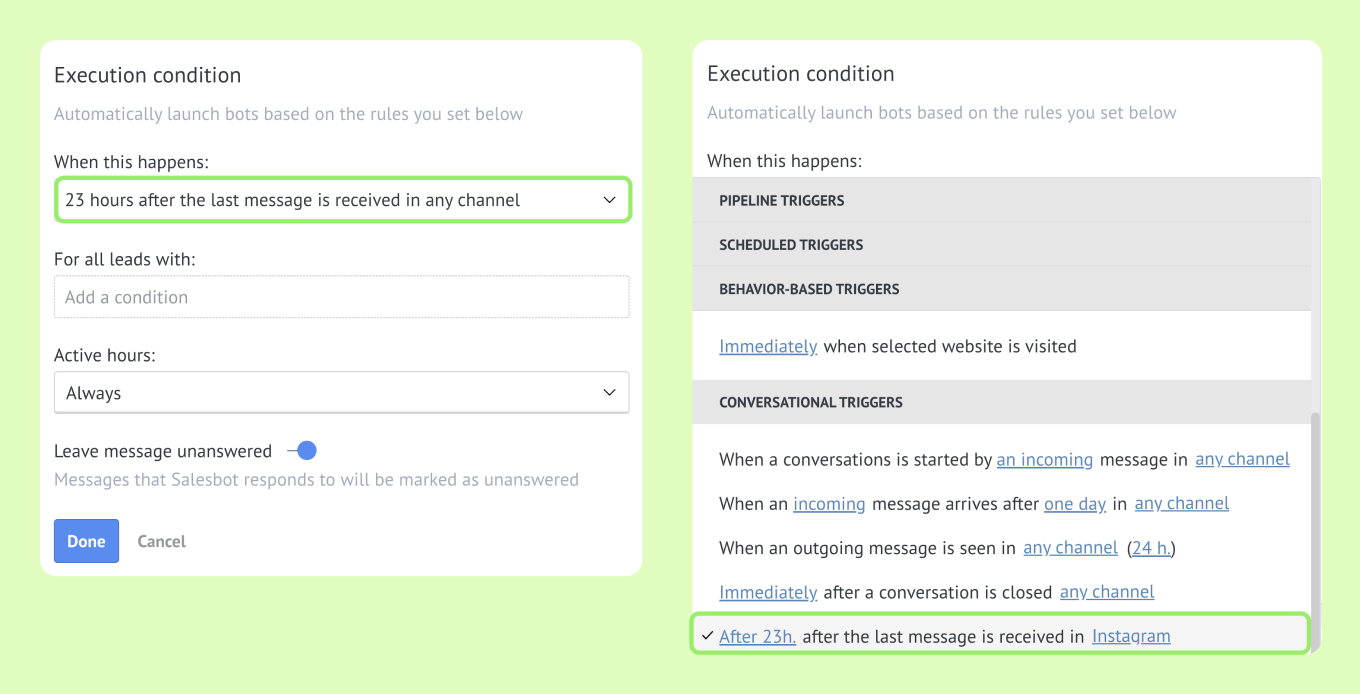Click the Done button

coord(86,541)
